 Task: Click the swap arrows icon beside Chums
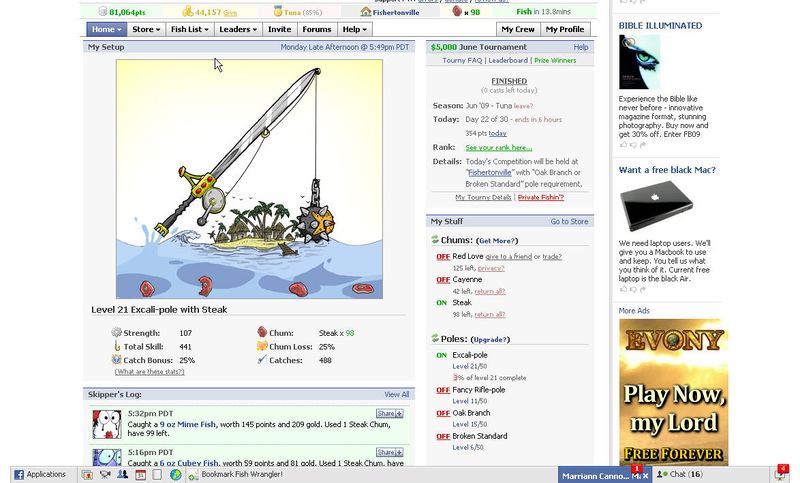point(435,239)
